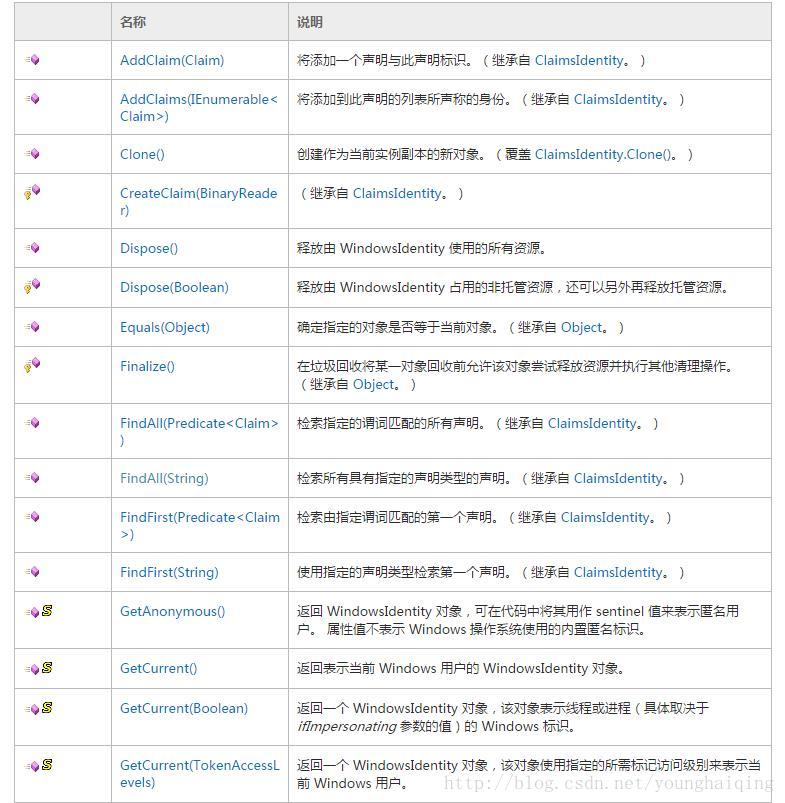Follow the ClaimsIdentity.Clone() link
The width and height of the screenshot is (785, 803).
tap(603, 154)
